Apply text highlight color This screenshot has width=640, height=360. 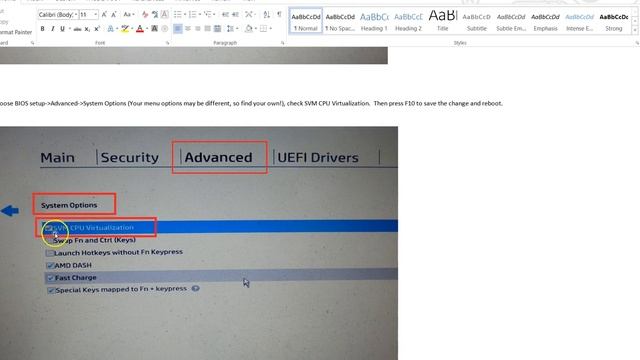(x=125, y=29)
